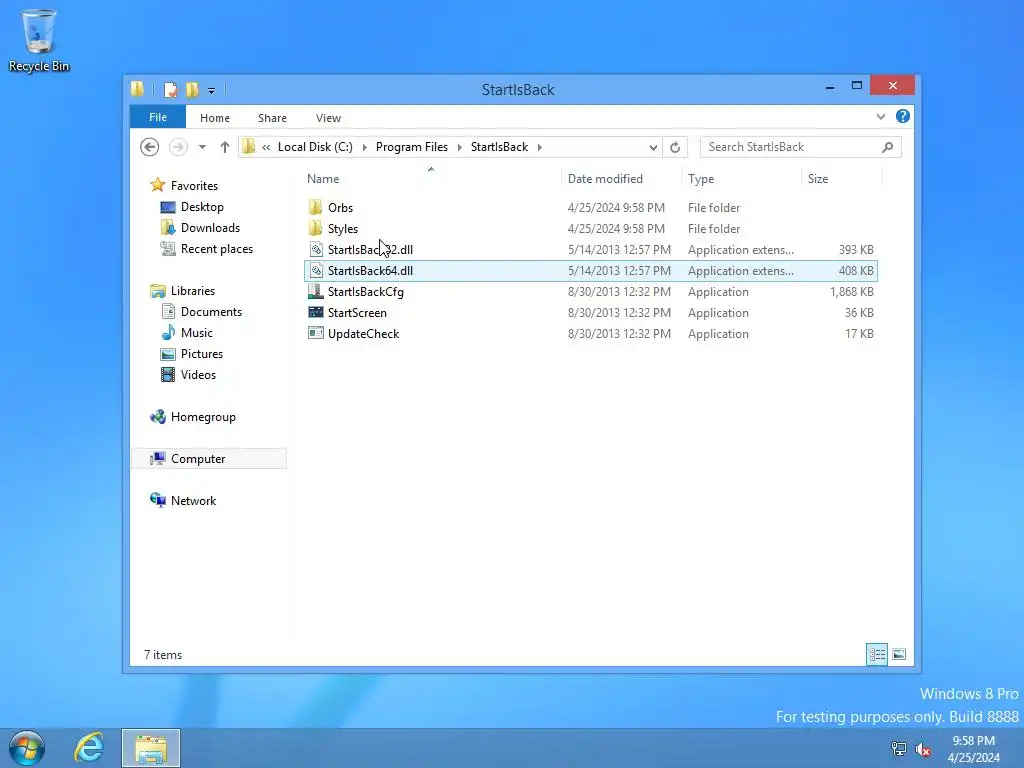Expand the chevron after Local Disk (C:)
Image resolution: width=1024 pixels, height=768 pixels.
(364, 147)
